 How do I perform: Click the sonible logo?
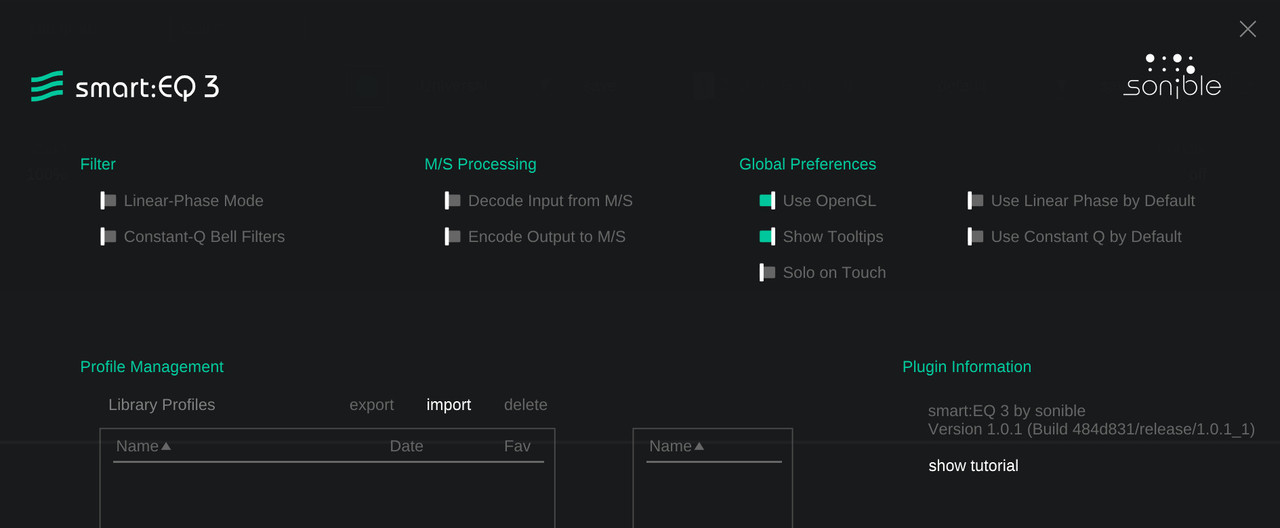pos(1172,76)
